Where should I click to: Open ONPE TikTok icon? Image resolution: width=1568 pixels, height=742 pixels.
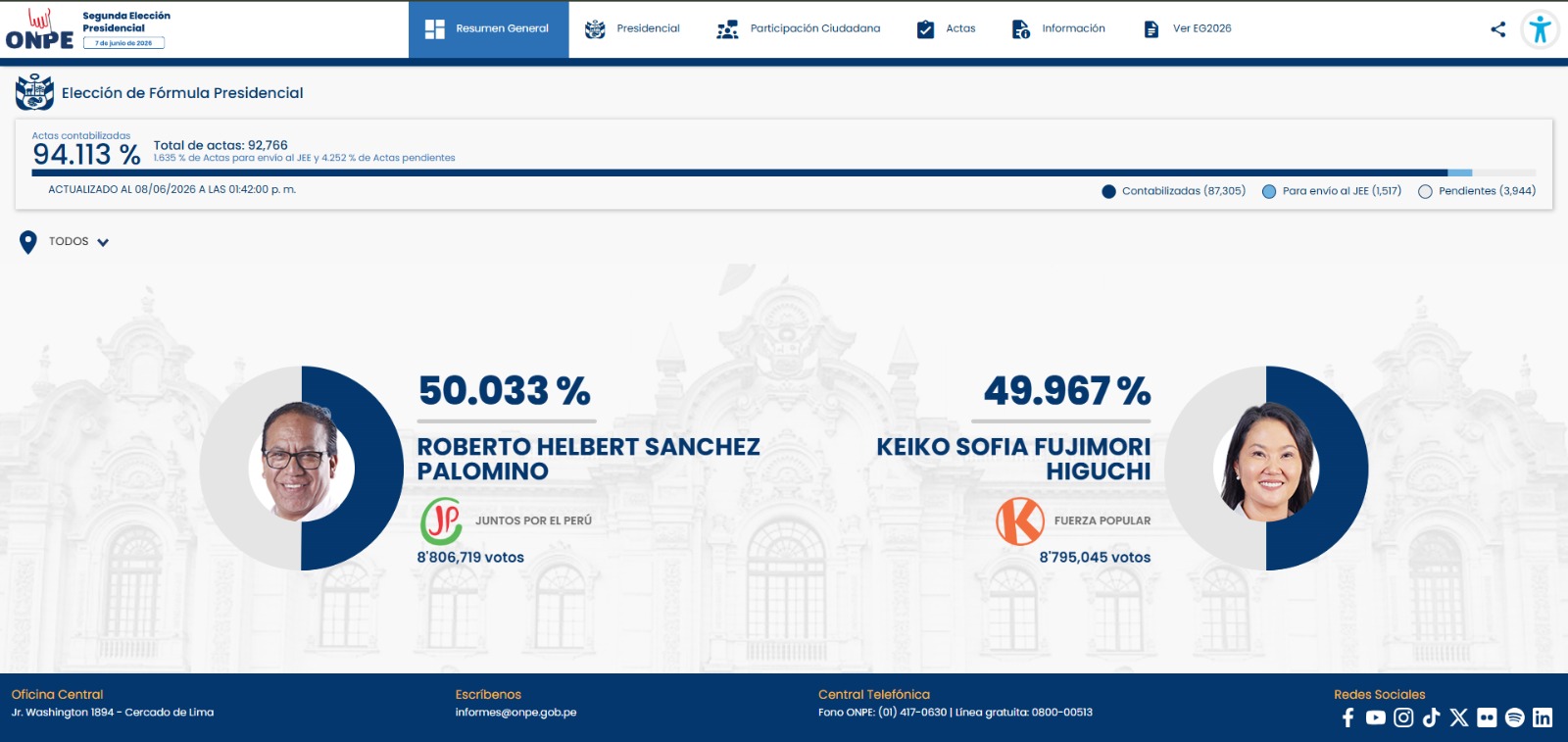point(1431,717)
